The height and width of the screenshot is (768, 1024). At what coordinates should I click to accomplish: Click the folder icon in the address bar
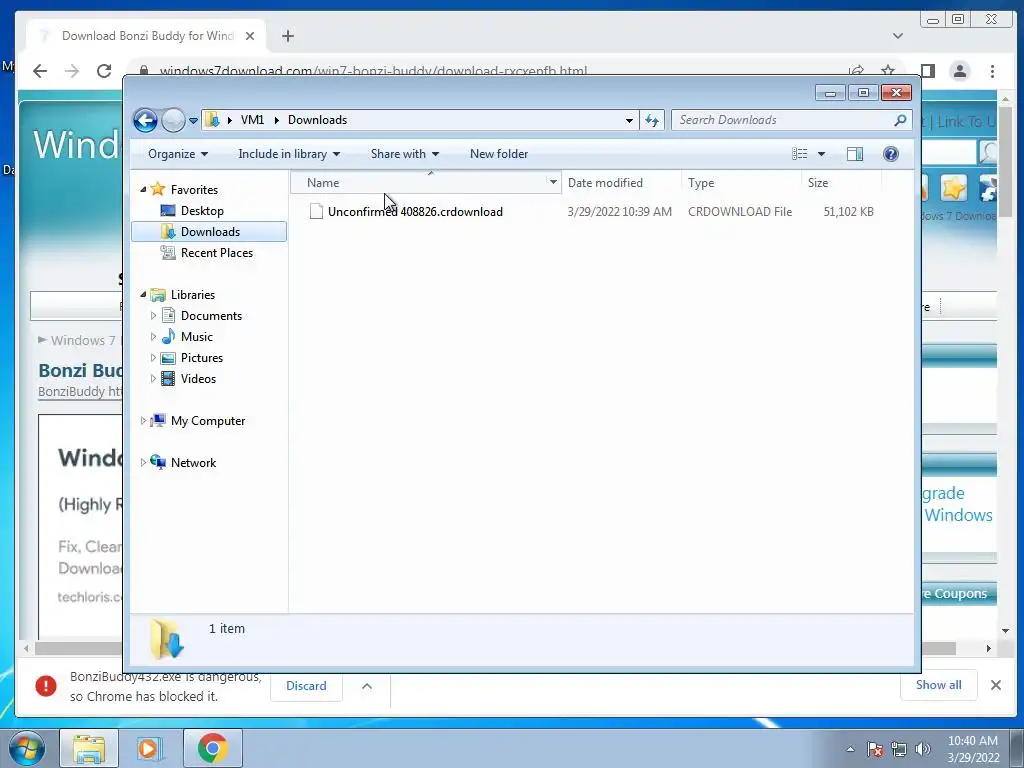click(212, 120)
